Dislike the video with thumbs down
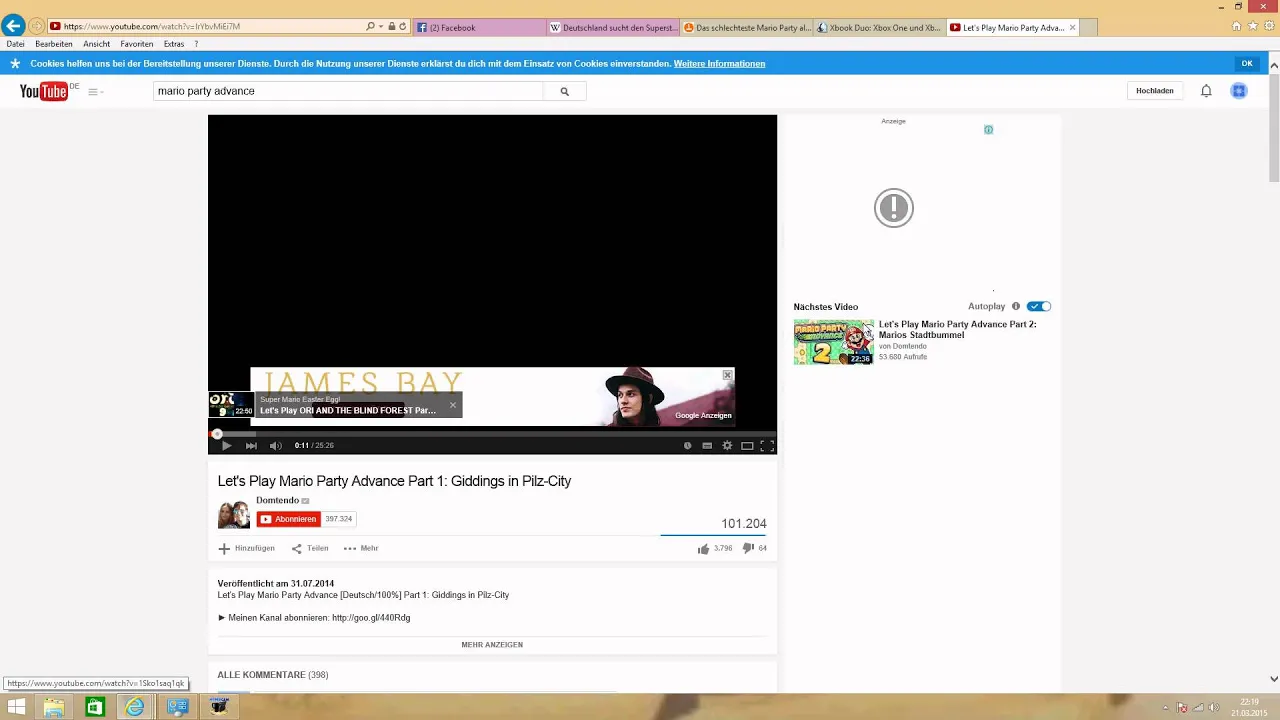The height and width of the screenshot is (720, 1280). tap(748, 549)
